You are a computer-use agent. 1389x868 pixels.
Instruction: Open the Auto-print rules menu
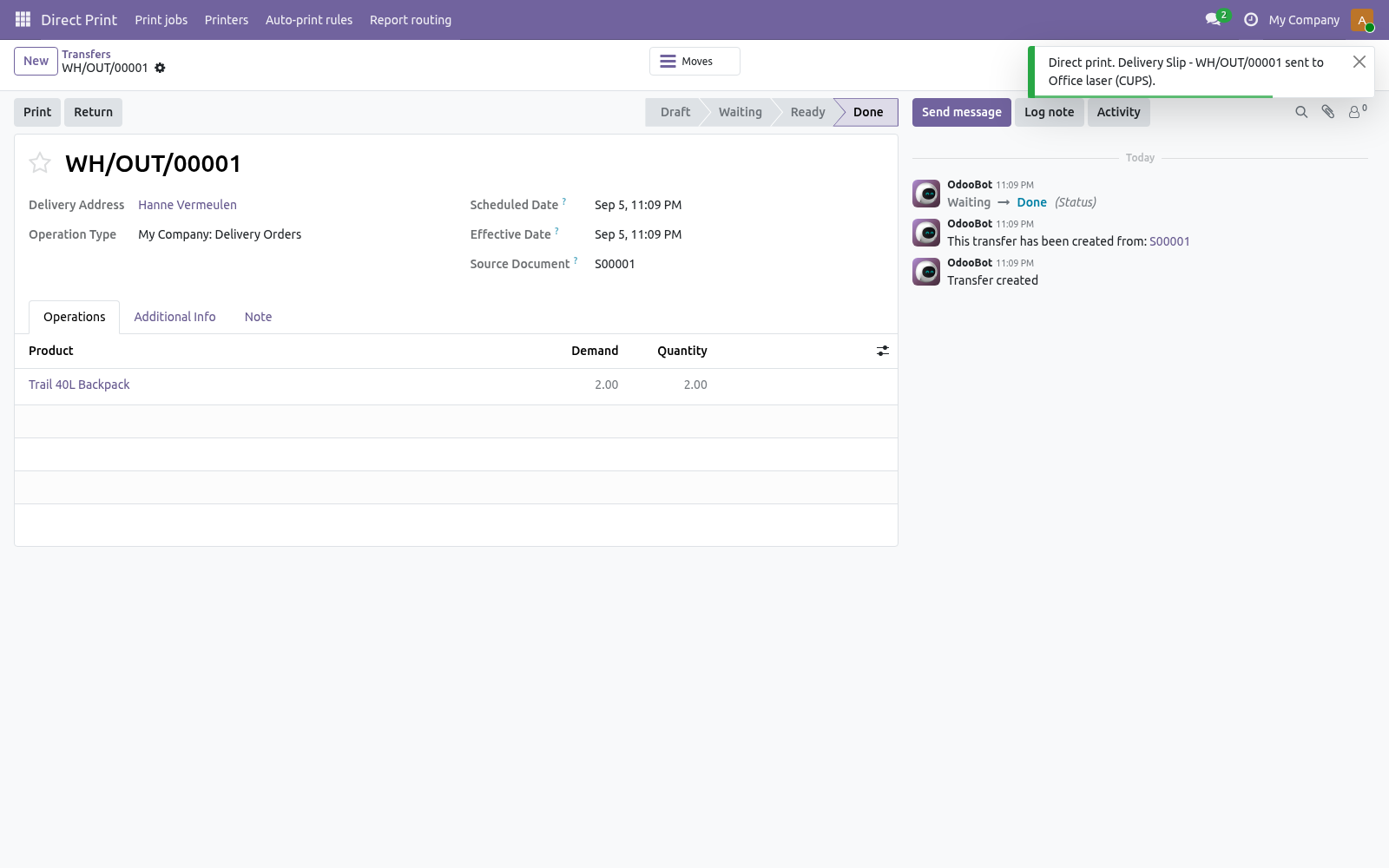tap(309, 20)
